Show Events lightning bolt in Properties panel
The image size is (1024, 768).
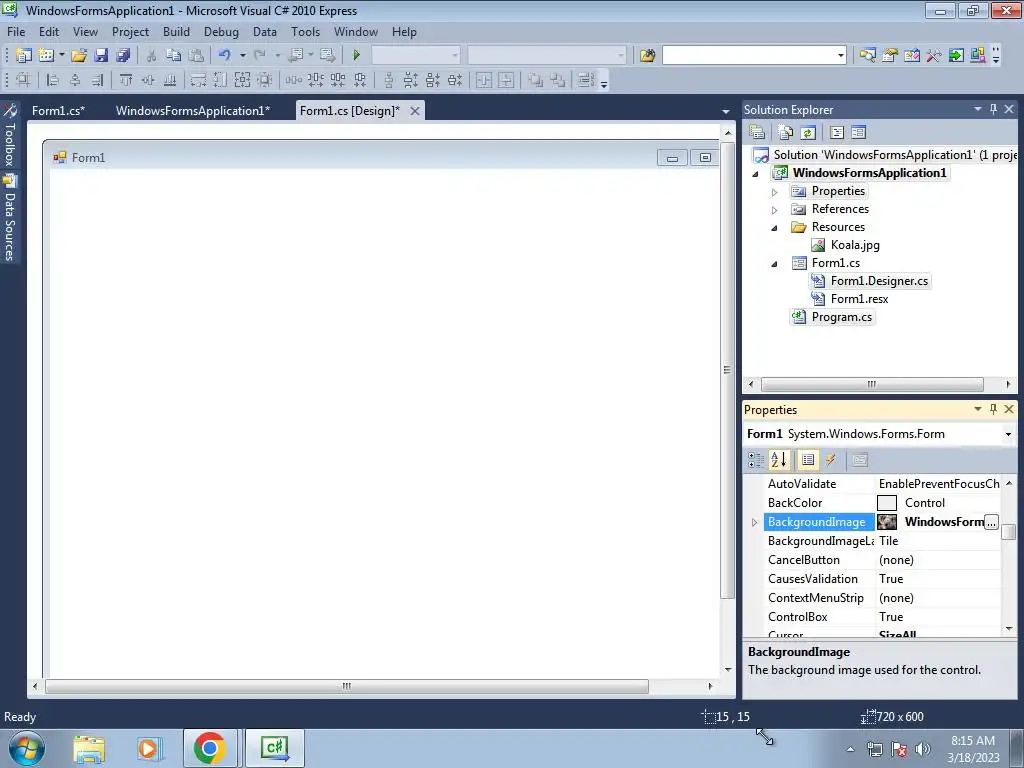[x=831, y=460]
